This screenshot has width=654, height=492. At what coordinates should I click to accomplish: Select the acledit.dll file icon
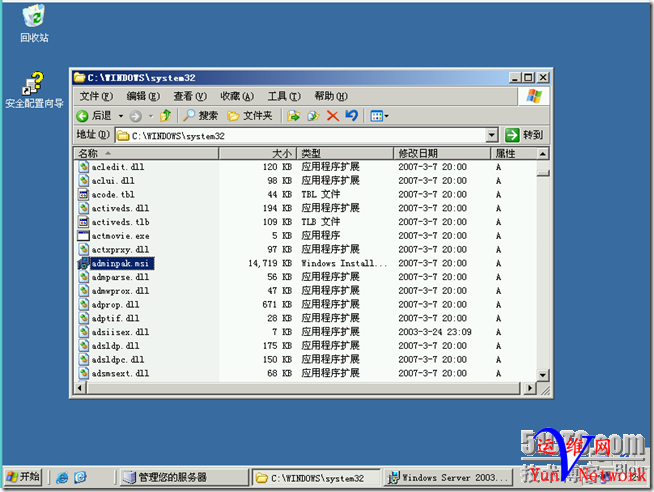tap(83, 167)
